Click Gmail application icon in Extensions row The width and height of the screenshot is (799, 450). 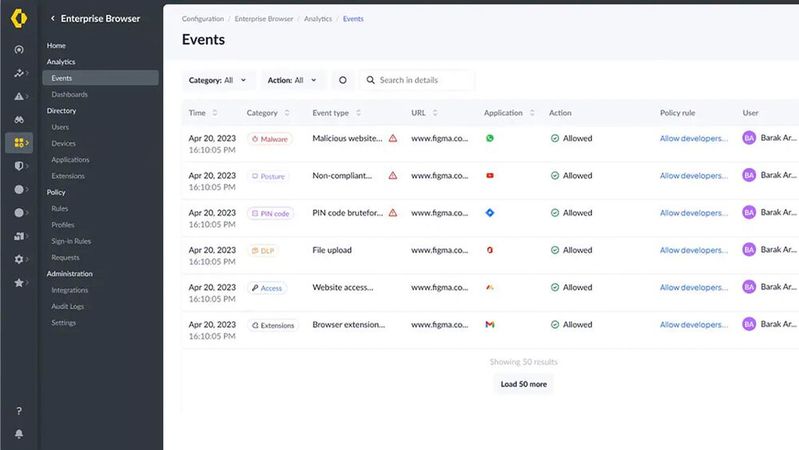(490, 324)
